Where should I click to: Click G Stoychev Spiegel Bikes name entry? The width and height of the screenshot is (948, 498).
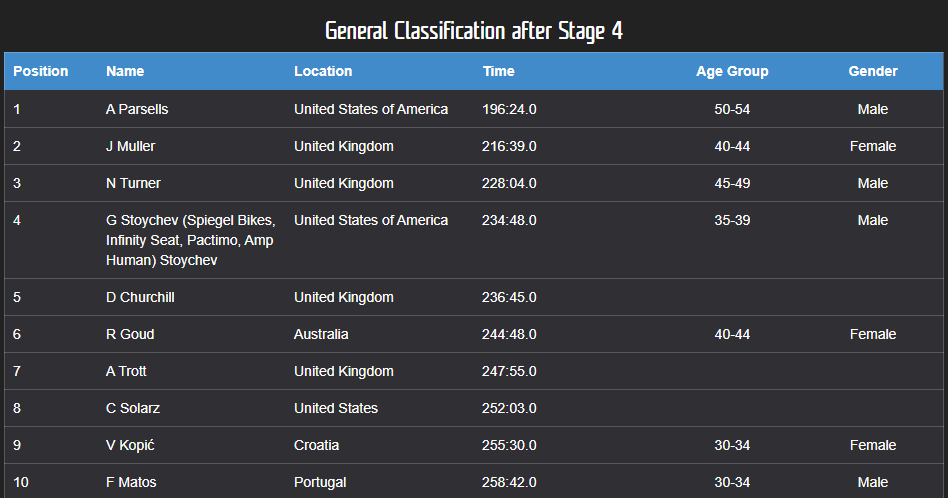(x=190, y=240)
